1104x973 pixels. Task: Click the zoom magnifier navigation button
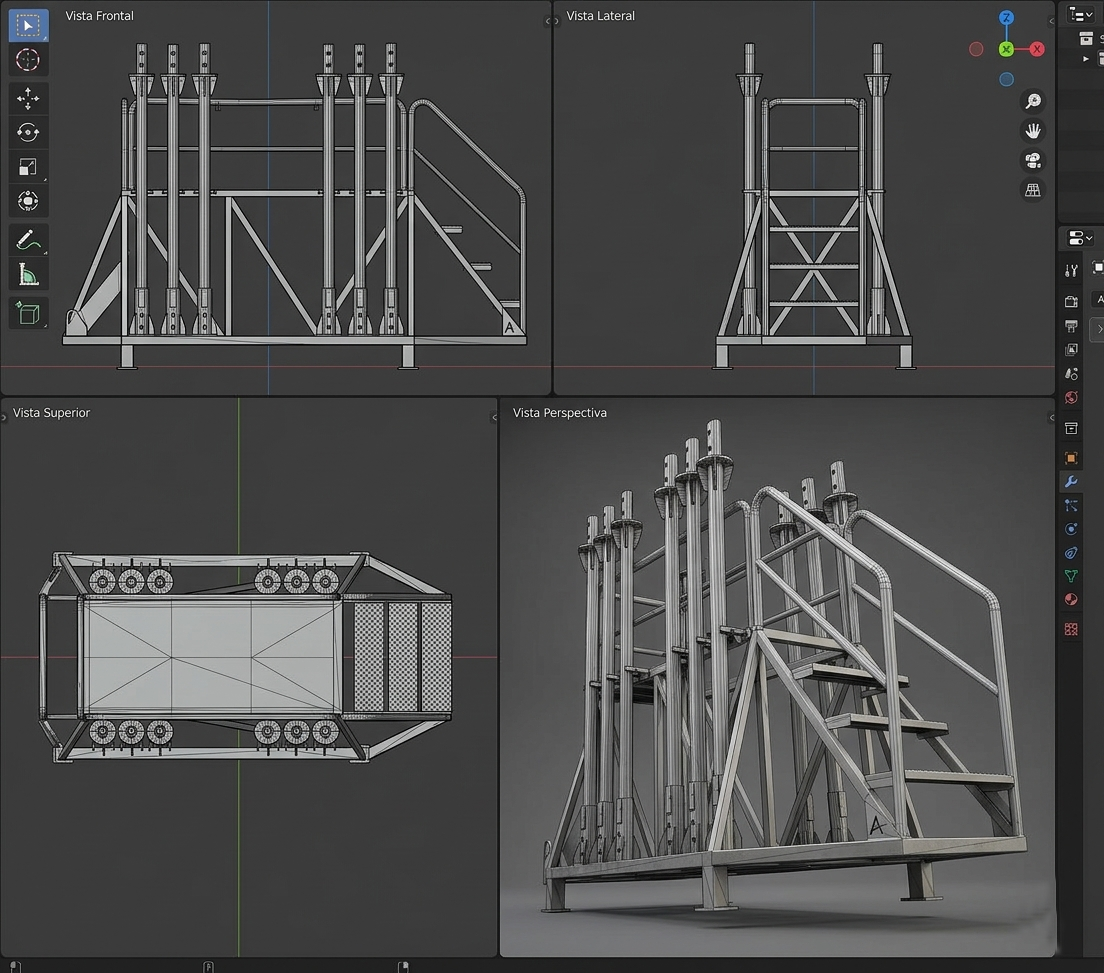pyautogui.click(x=1033, y=101)
